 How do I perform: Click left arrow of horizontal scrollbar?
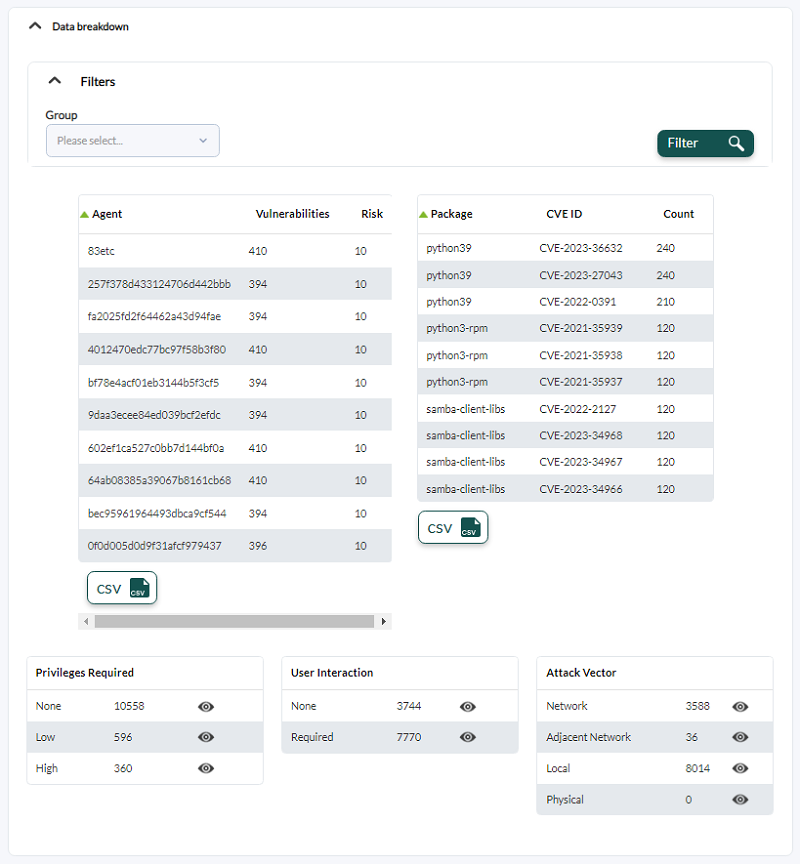click(86, 622)
